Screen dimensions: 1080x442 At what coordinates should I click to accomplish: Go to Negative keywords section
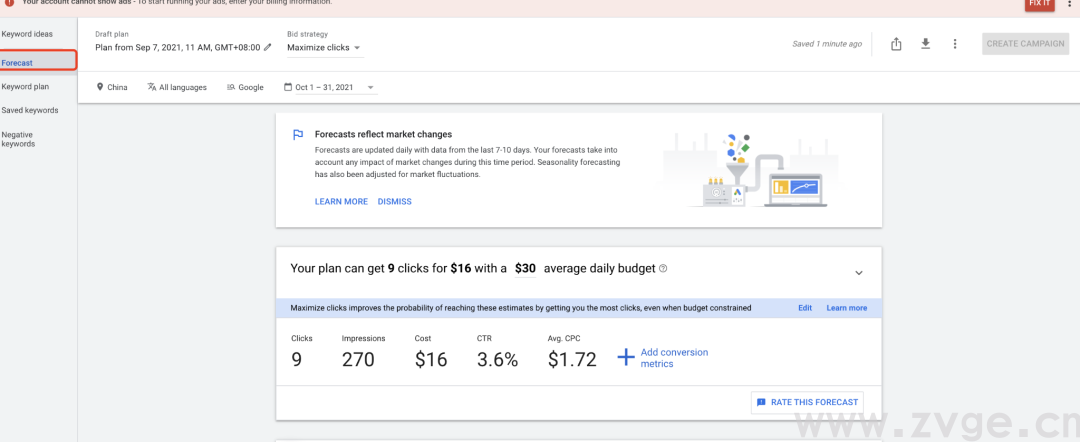pos(18,139)
